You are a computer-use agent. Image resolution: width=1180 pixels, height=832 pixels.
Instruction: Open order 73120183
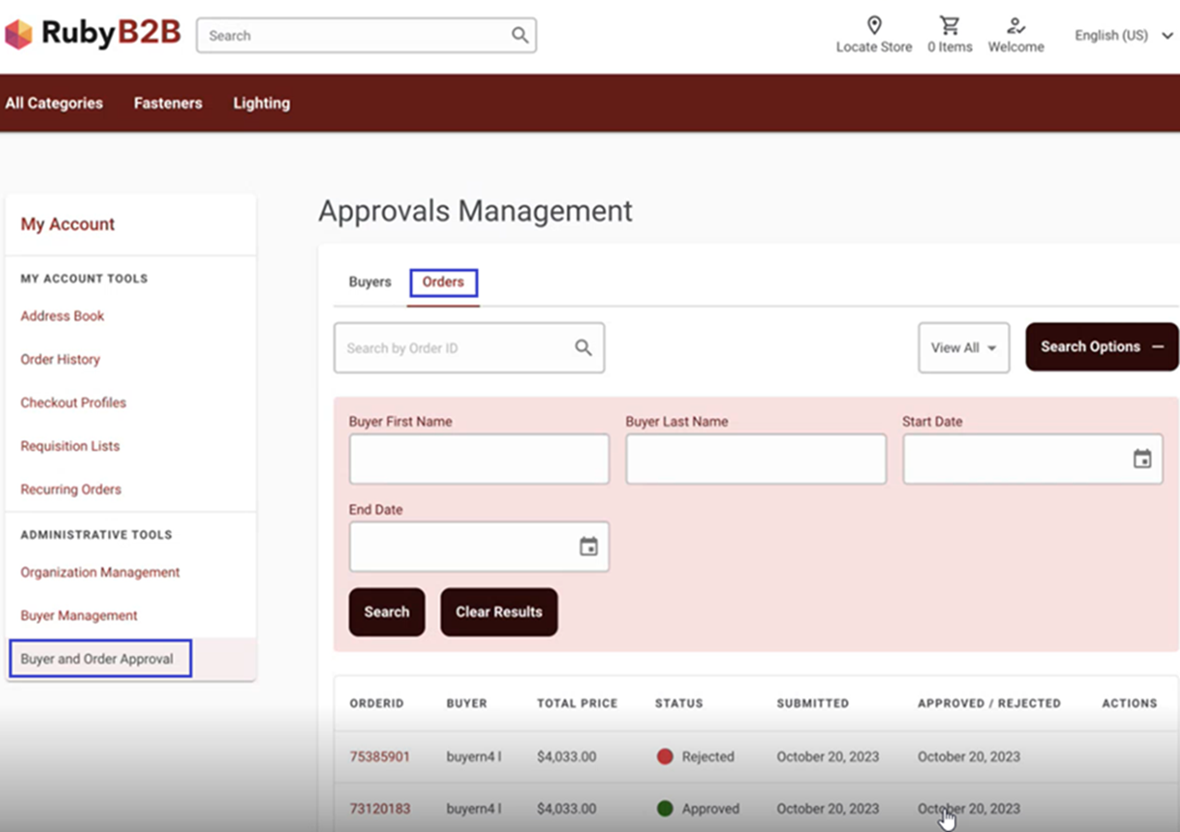coord(380,809)
